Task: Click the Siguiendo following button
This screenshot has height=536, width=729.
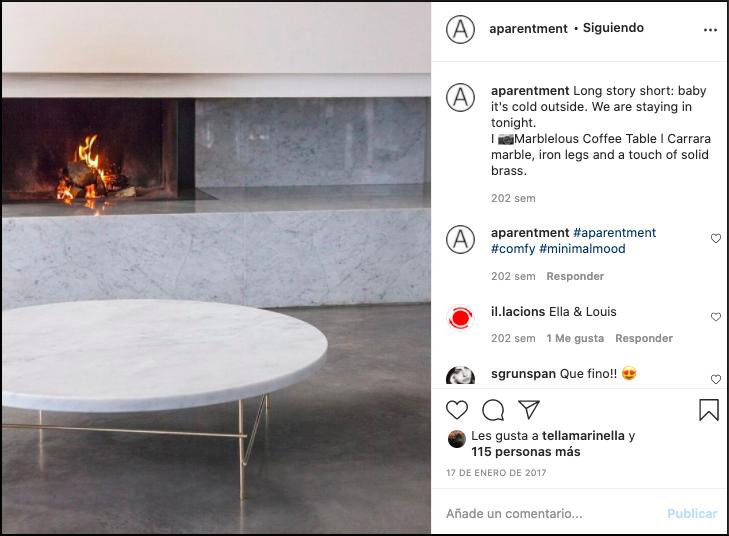Action: [613, 28]
